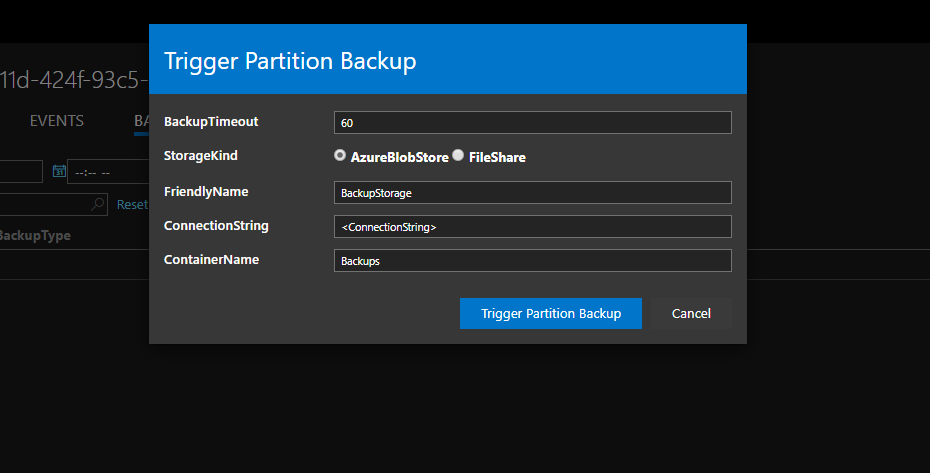This screenshot has width=930, height=473.
Task: Focus the search box beside Reset
Action: point(44,204)
